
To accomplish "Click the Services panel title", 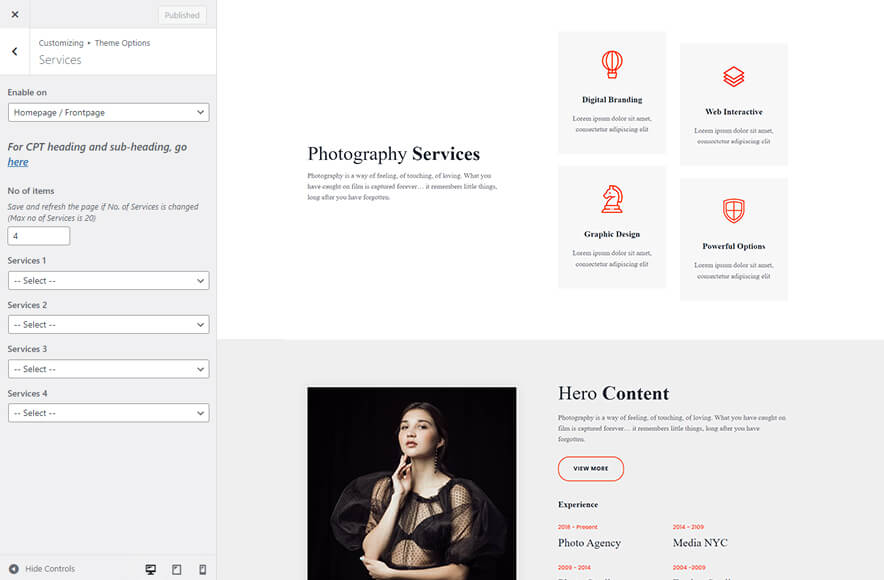I will click(60, 60).
